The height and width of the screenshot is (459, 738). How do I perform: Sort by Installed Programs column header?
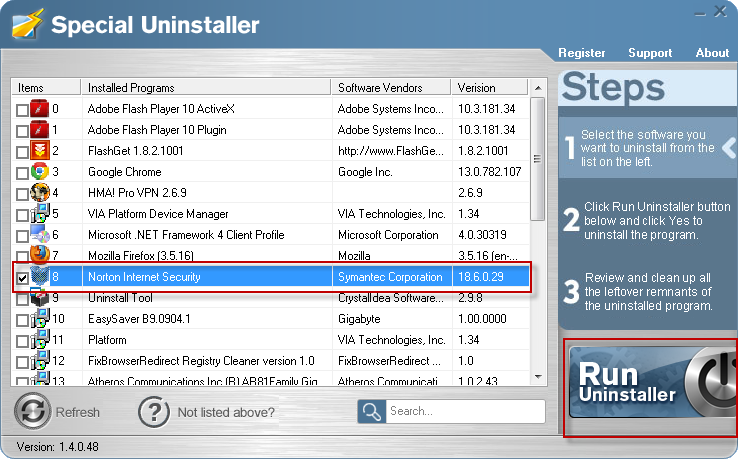pyautogui.click(x=206, y=88)
